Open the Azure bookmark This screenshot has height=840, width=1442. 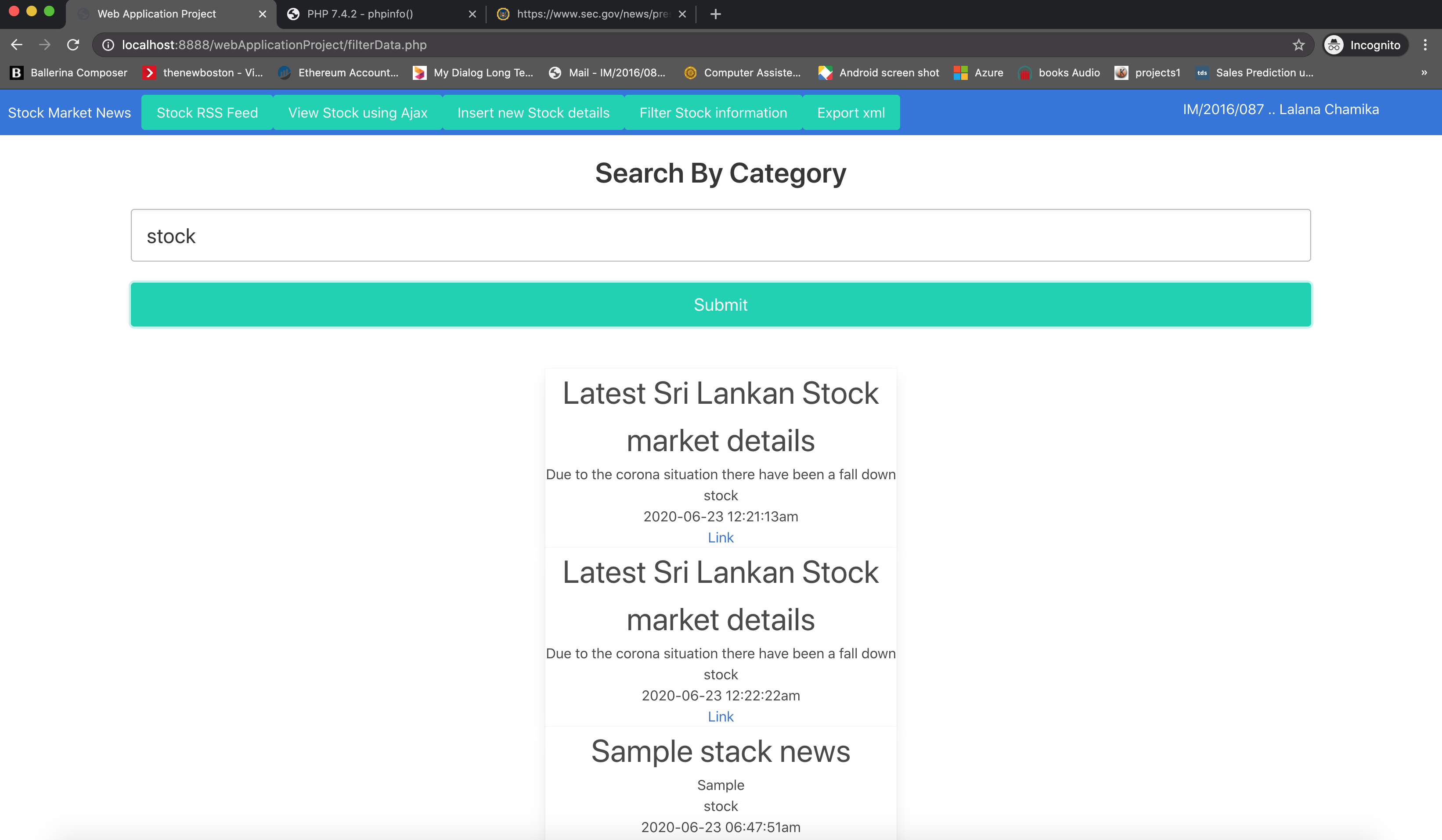point(979,72)
